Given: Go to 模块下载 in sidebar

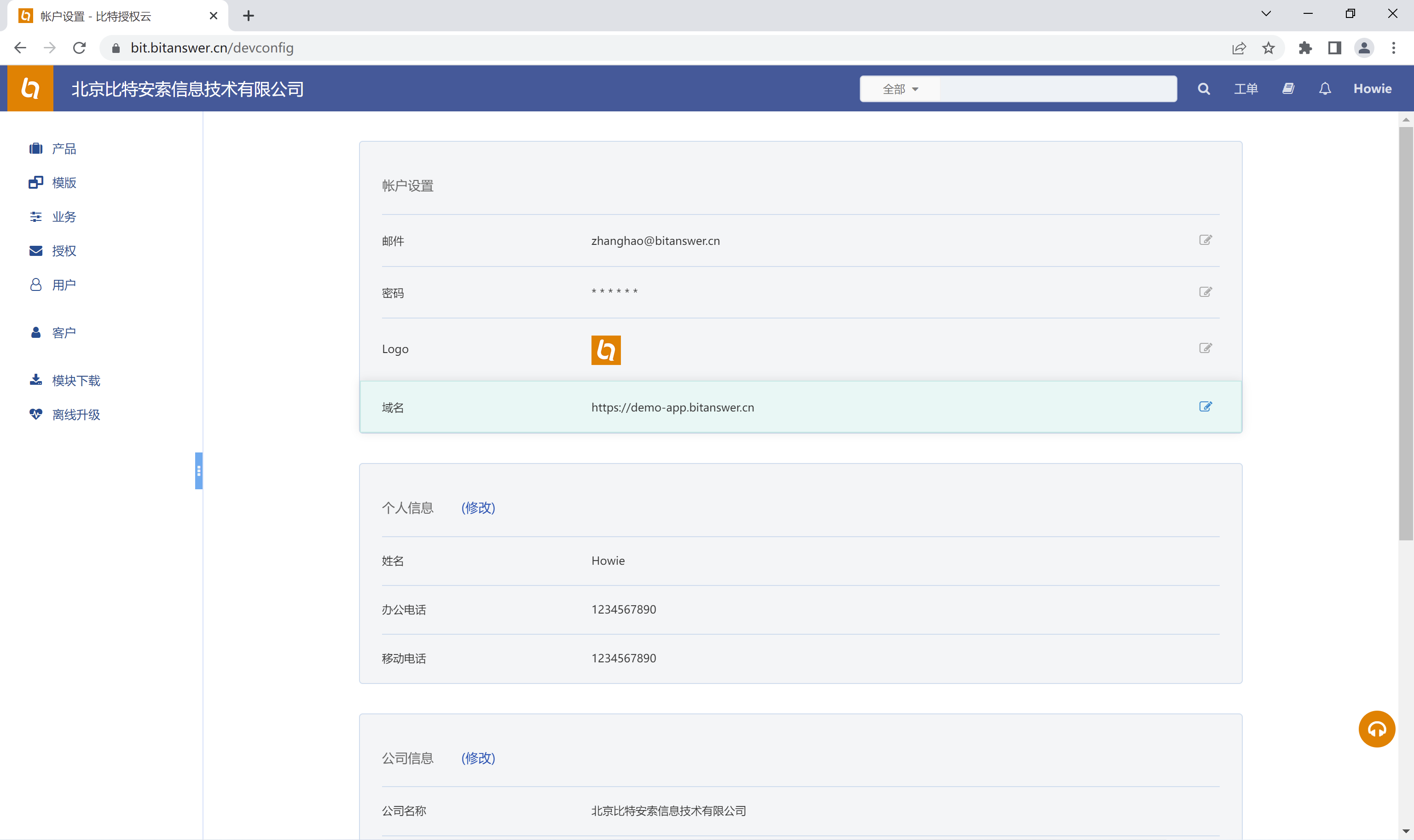Looking at the screenshot, I should 76,380.
